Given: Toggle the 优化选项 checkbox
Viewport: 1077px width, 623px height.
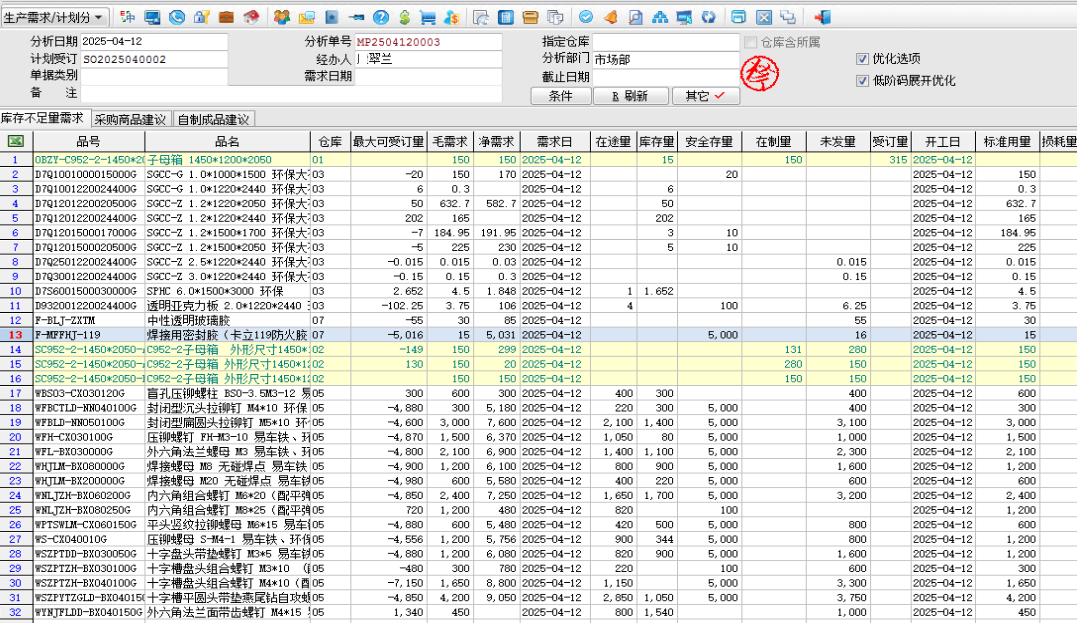Looking at the screenshot, I should (863, 59).
